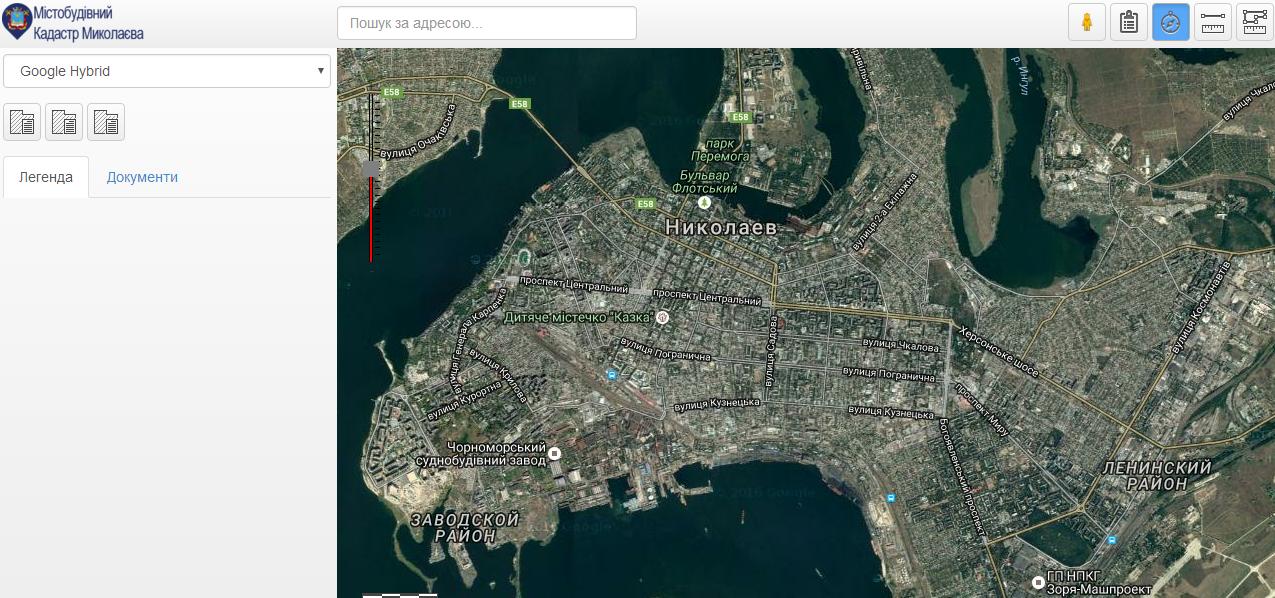Open the clipboard info tool
The image size is (1275, 598).
[1129, 22]
